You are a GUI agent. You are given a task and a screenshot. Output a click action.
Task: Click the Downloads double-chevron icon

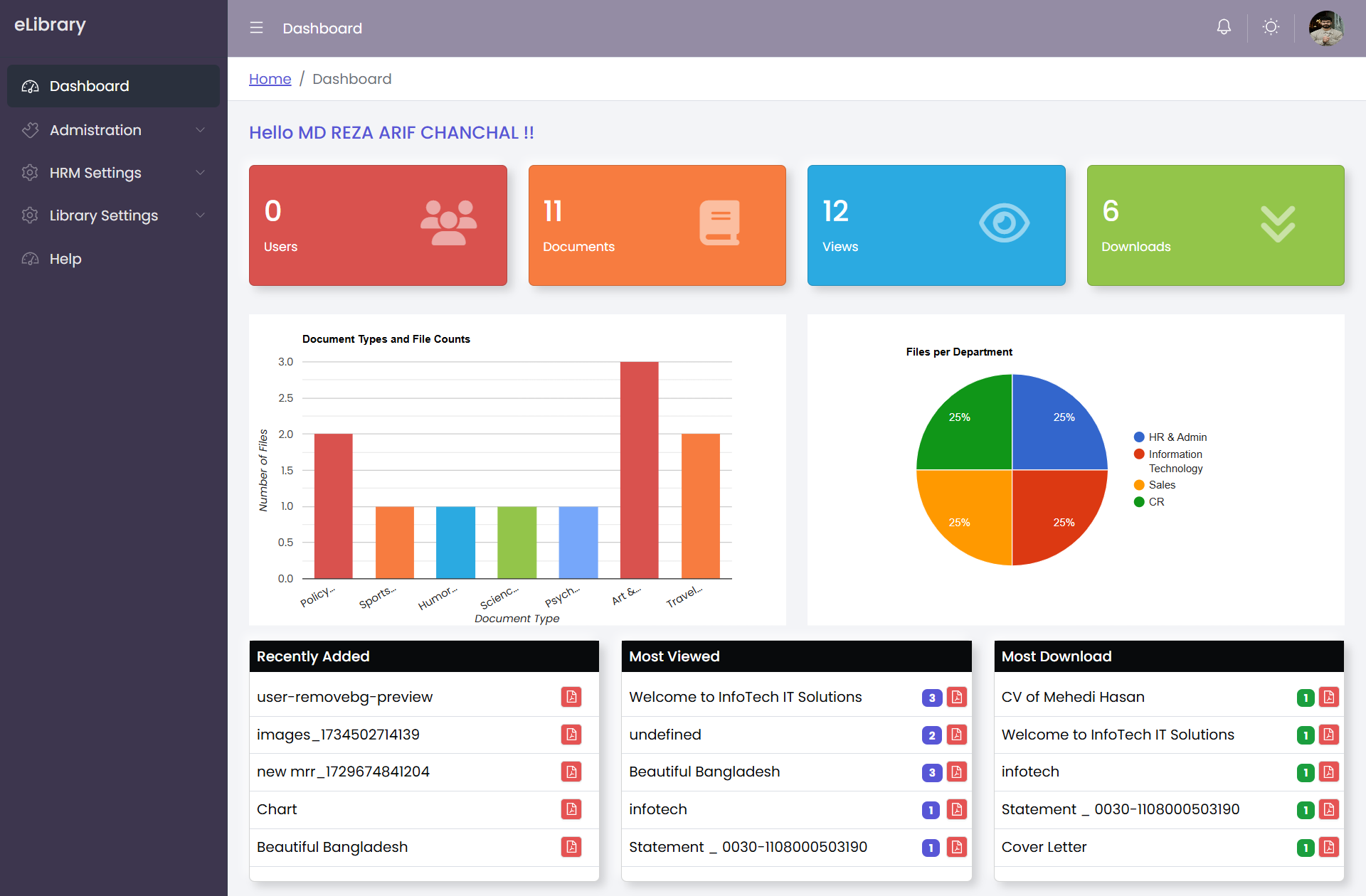1278,224
